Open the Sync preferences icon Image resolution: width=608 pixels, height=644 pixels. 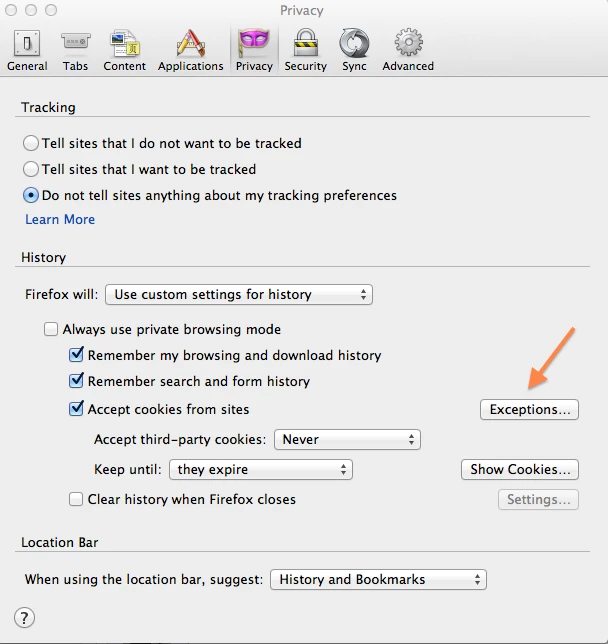(x=354, y=43)
